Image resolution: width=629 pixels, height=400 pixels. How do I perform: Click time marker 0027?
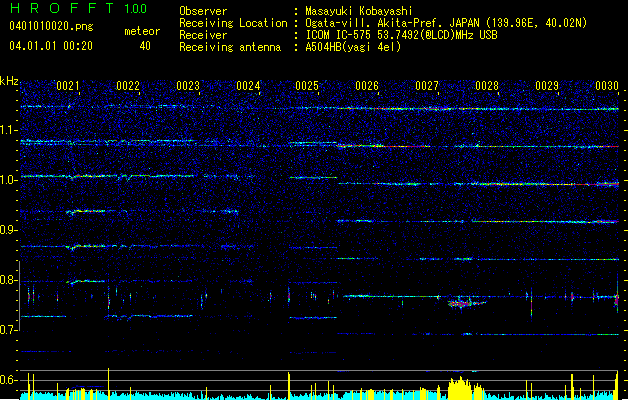click(427, 86)
